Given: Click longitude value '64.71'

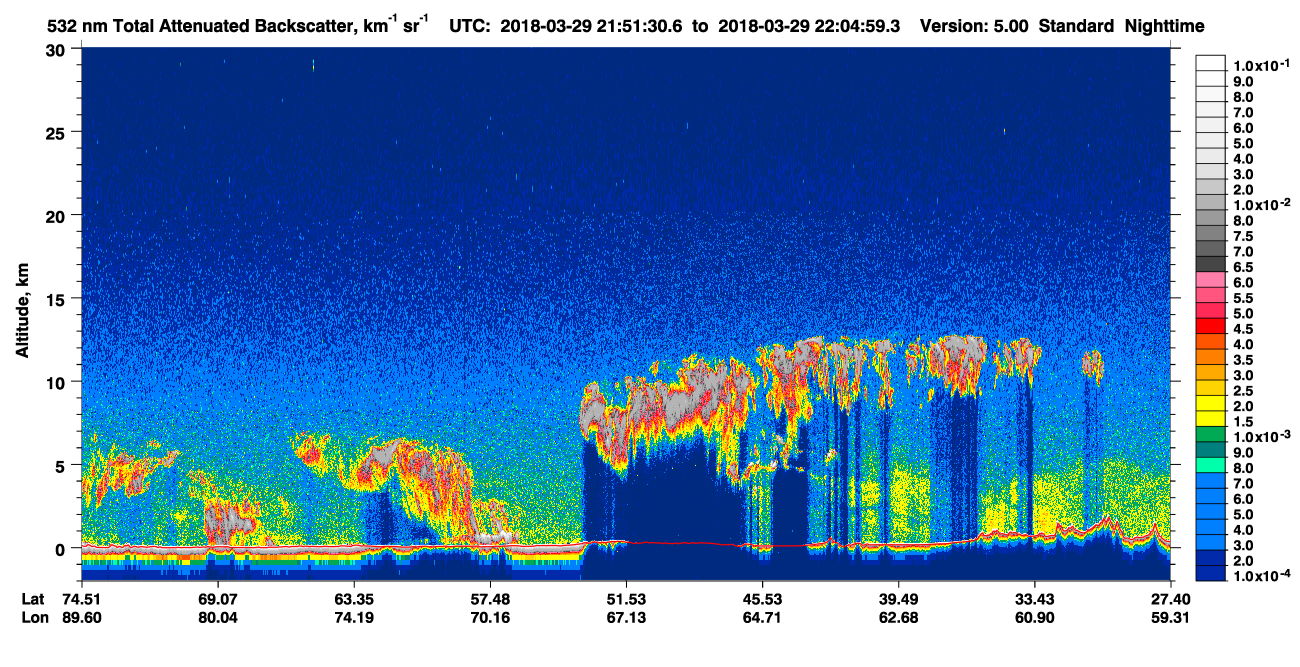Looking at the screenshot, I should (761, 617).
